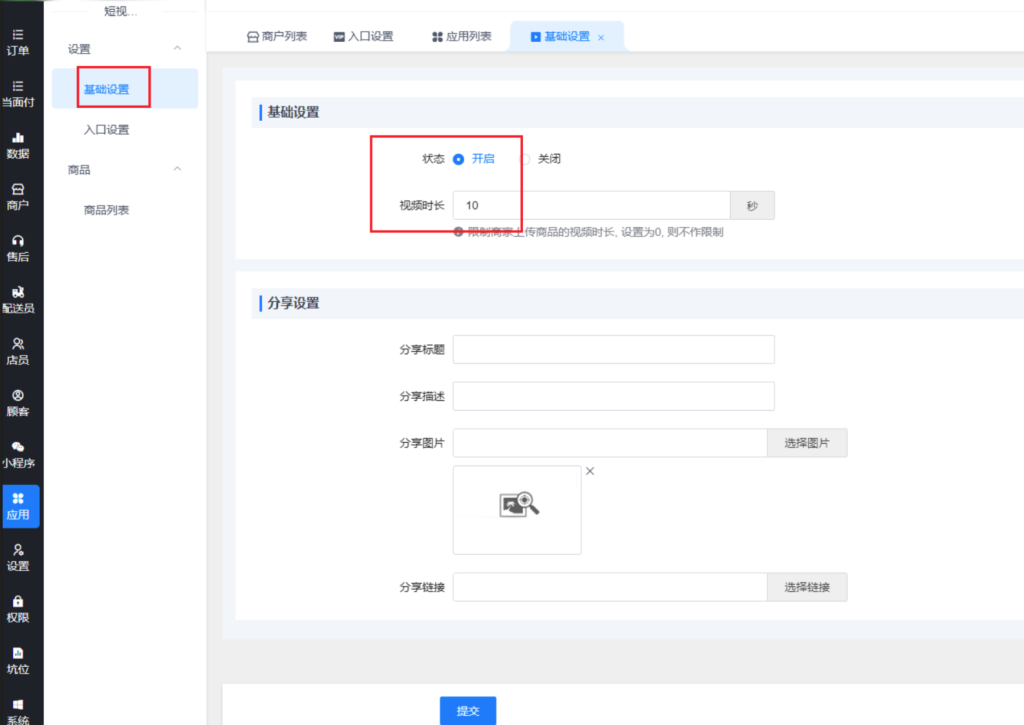Select the 关闭 status radio button

pos(525,159)
